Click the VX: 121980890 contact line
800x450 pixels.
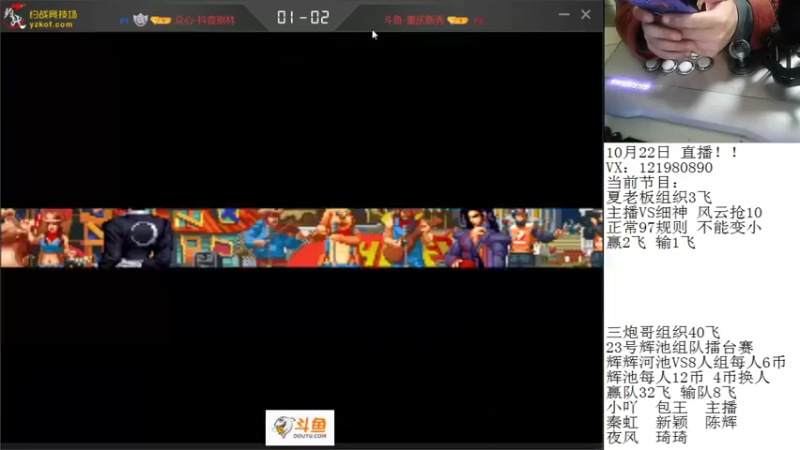point(659,167)
